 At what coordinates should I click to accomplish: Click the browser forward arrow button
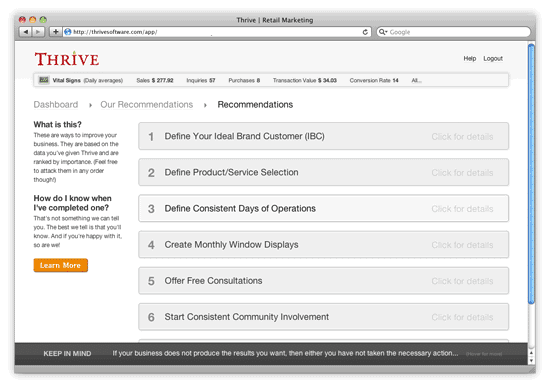(38, 32)
